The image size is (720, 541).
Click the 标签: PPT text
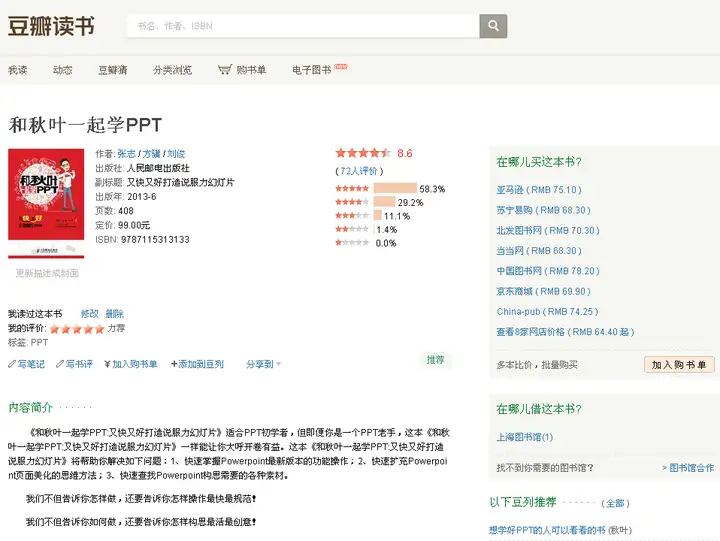(x=28, y=342)
